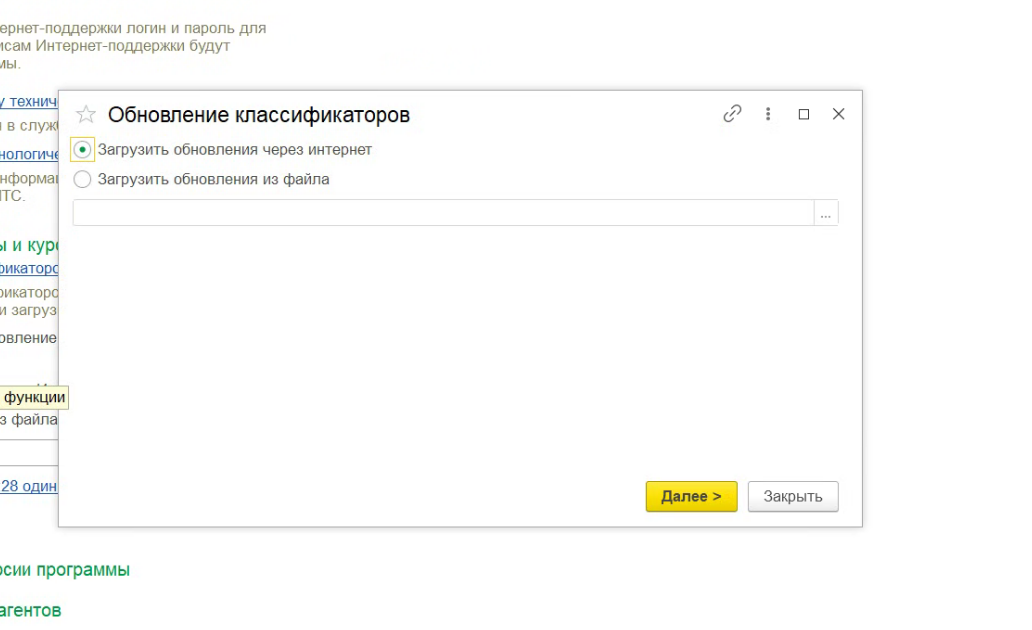Click inside the file path input field
This screenshot has height=630, width=1032.
(440, 212)
